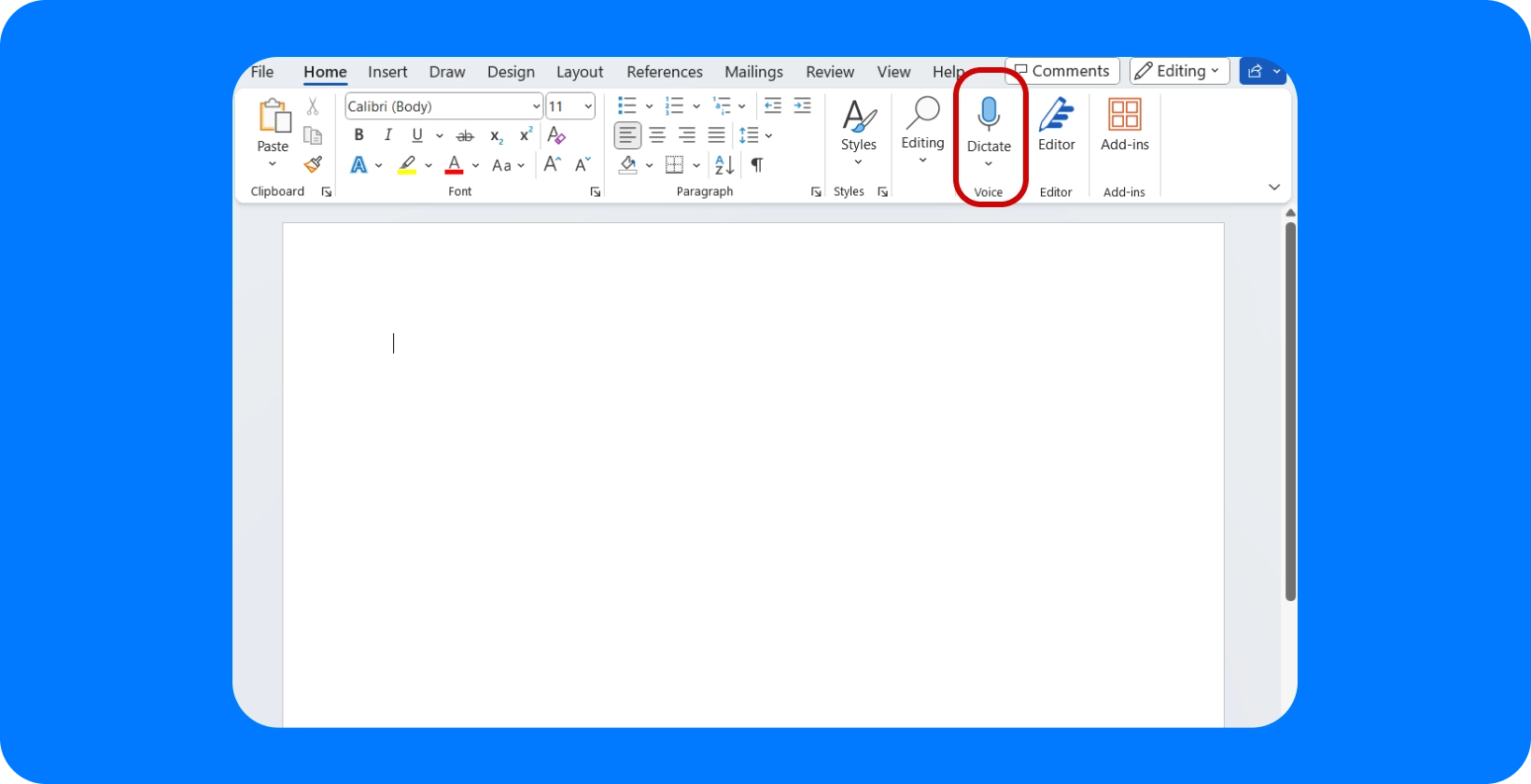
Task: Decrease paragraph indent
Action: click(x=773, y=105)
